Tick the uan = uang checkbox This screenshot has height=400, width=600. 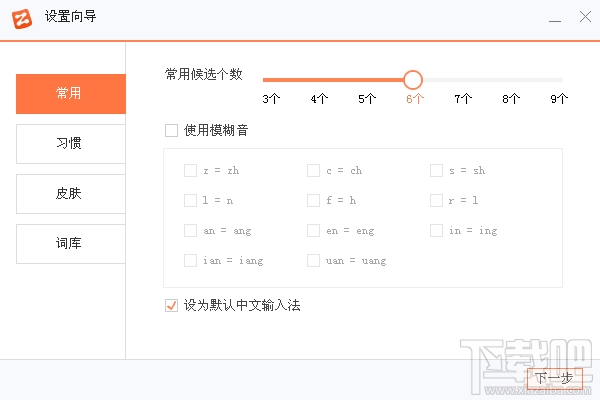coord(313,260)
